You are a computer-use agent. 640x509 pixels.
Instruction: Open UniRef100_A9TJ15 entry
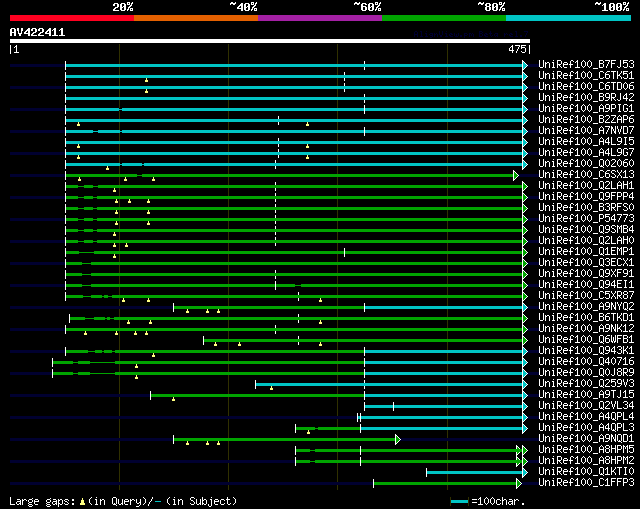pyautogui.click(x=586, y=395)
